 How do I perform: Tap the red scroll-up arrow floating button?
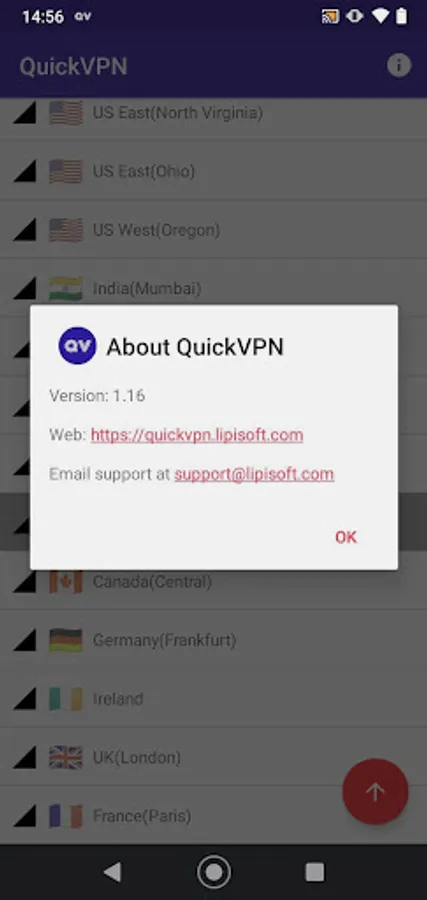(x=375, y=792)
